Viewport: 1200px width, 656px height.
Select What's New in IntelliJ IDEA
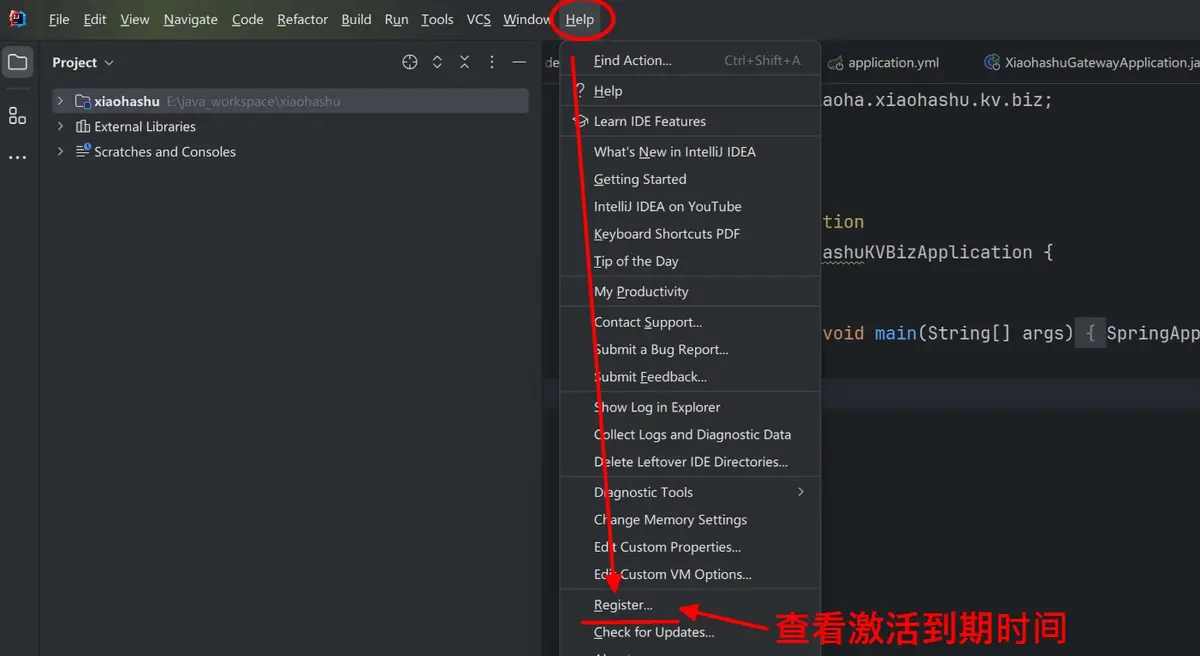pyautogui.click(x=691, y=152)
